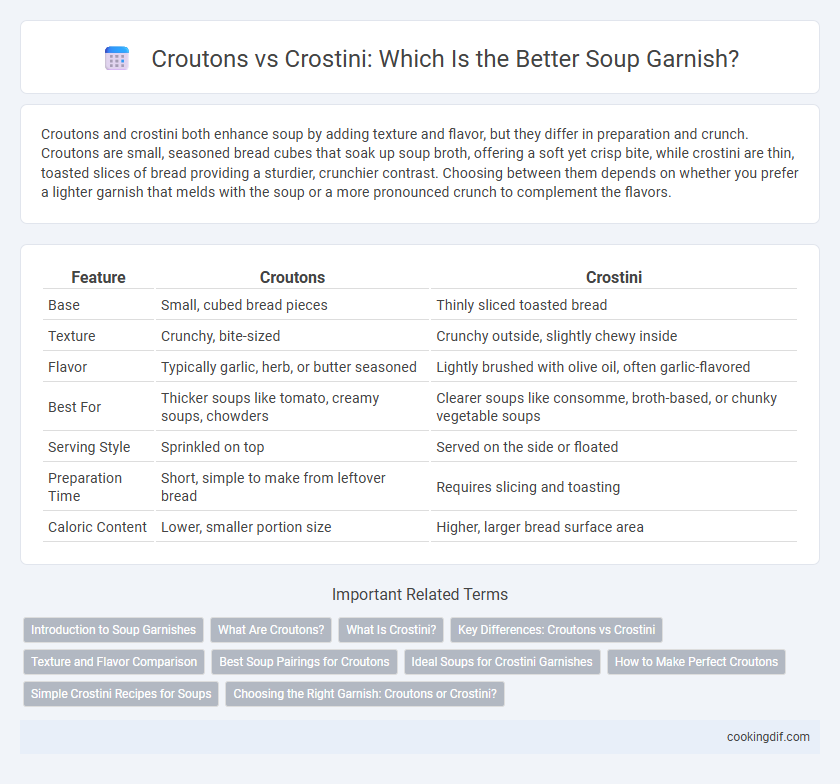This screenshot has width=840, height=784.
Task: Open Best Soup Pairings for Croutons tag
Action: tap(304, 662)
